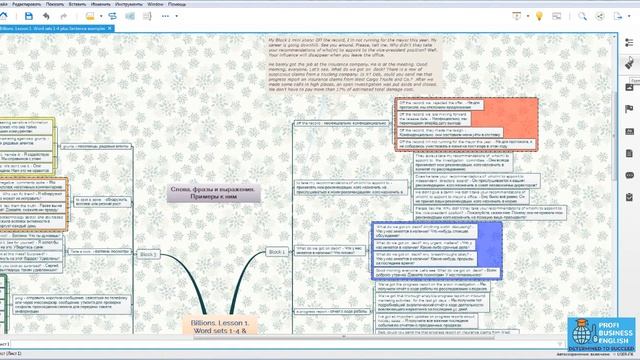Image resolution: width=640 pixels, height=360 pixels.
Task: Add a boundary around selected topics
Action: tap(130, 16)
